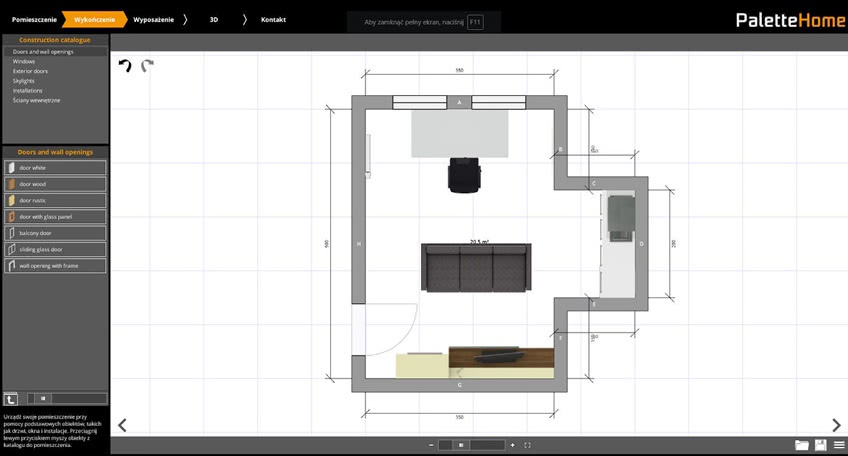
Task: Click the undo arrow icon
Action: (125, 66)
